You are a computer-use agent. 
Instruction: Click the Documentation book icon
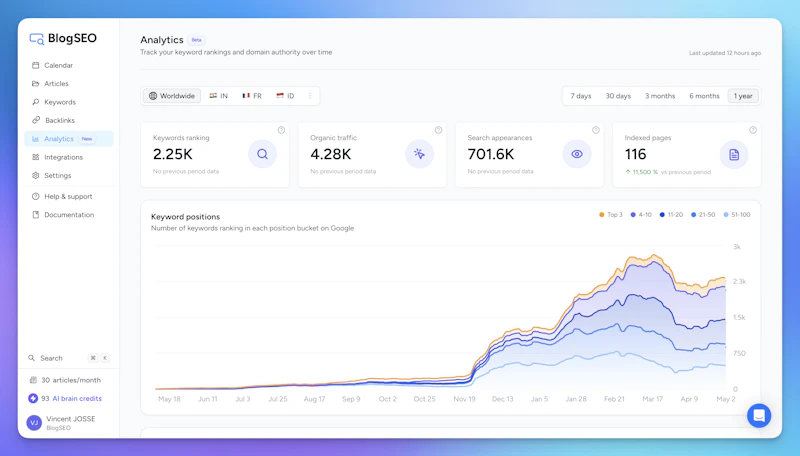coord(35,215)
